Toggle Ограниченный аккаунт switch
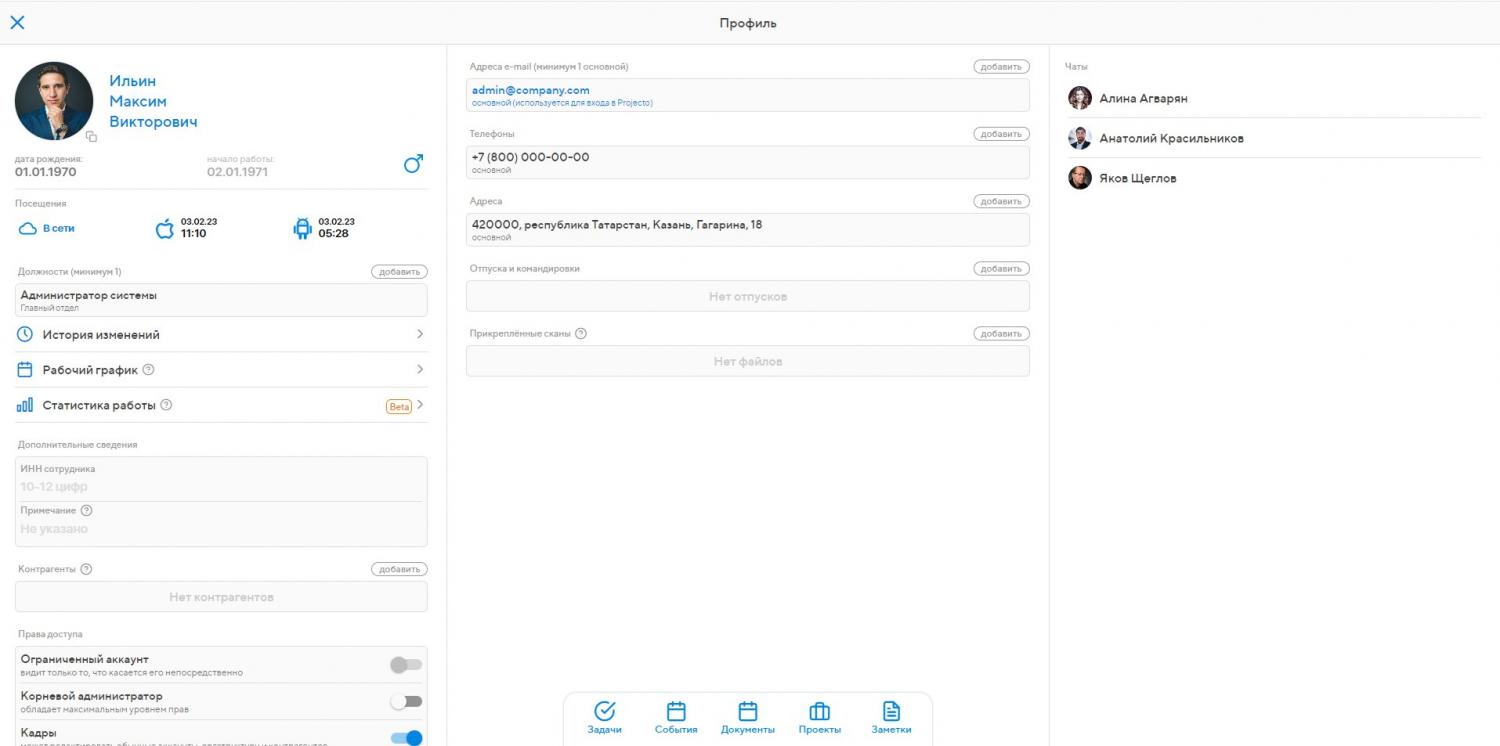This screenshot has width=1500, height=746. pyautogui.click(x=406, y=665)
